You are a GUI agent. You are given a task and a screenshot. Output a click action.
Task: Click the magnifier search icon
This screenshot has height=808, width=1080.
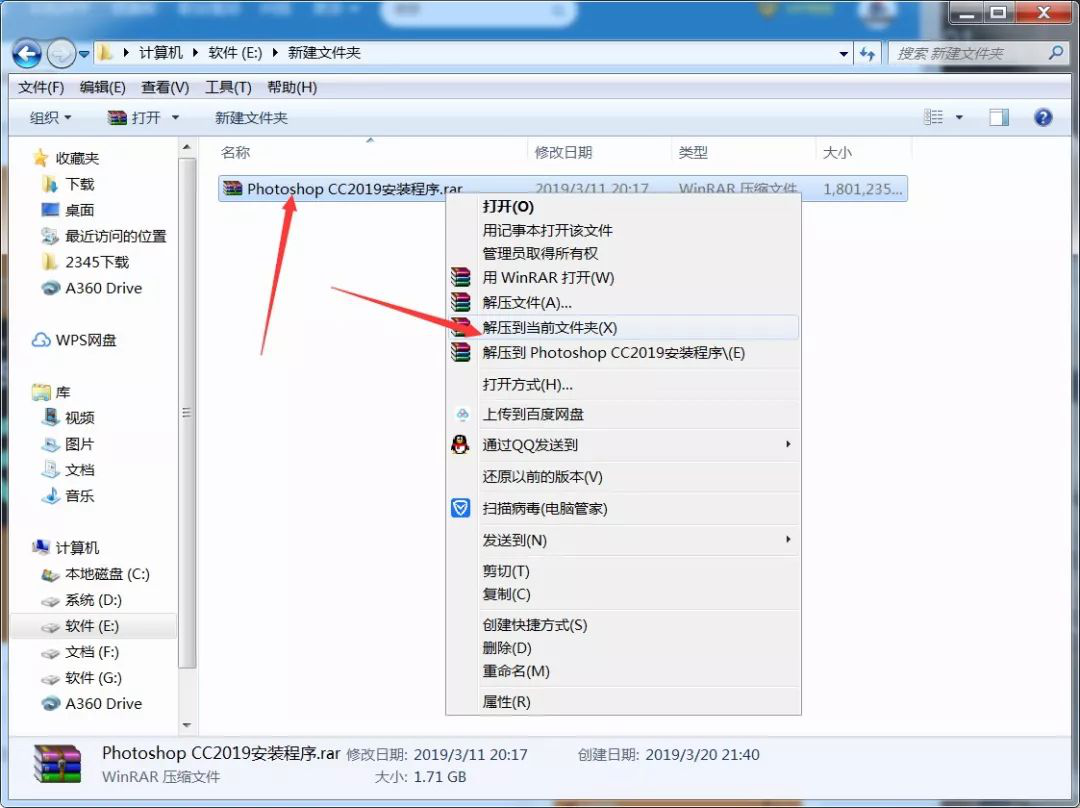(x=1056, y=52)
